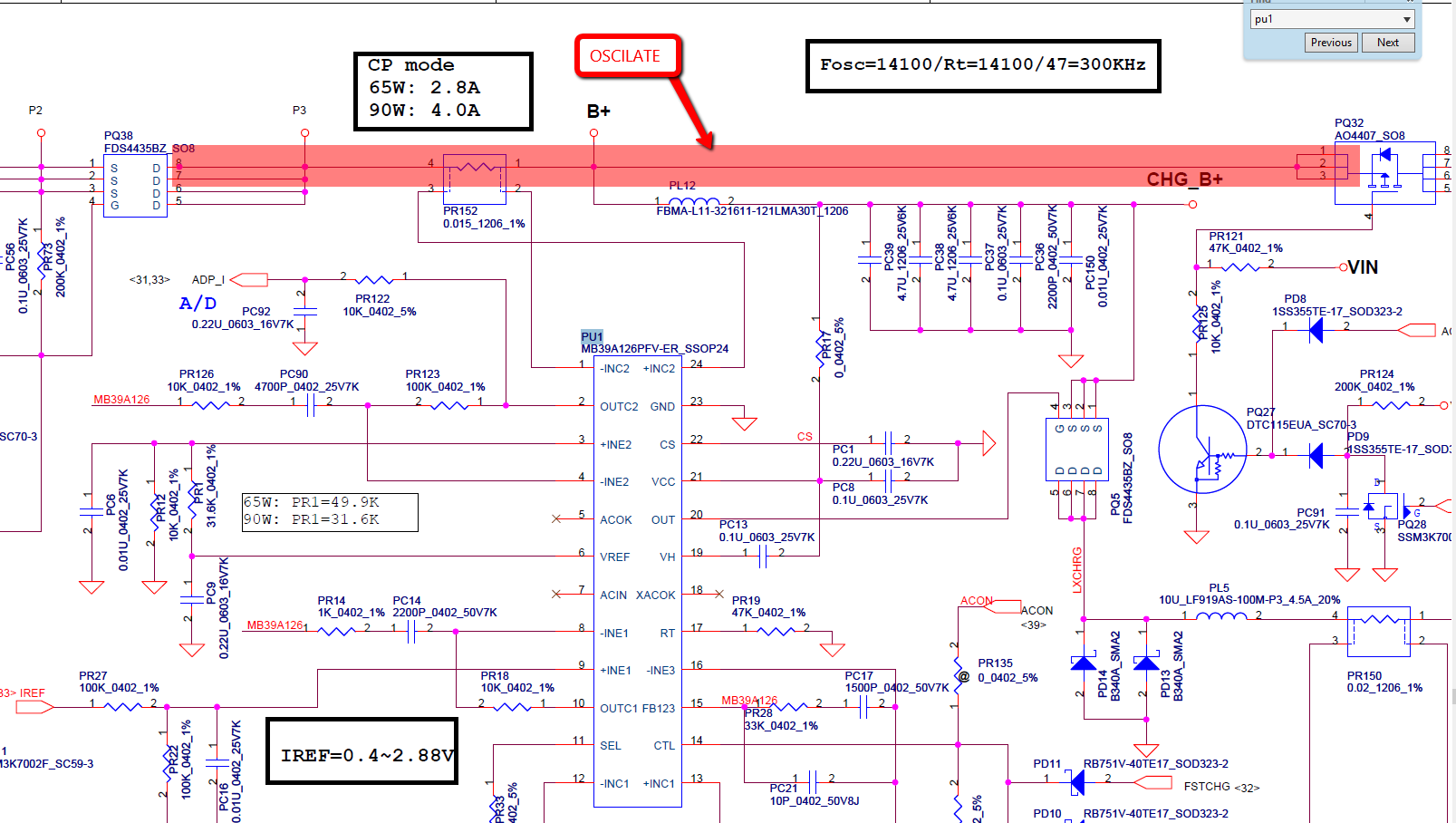Click the highlighted PU1 reference designator

pos(592,336)
